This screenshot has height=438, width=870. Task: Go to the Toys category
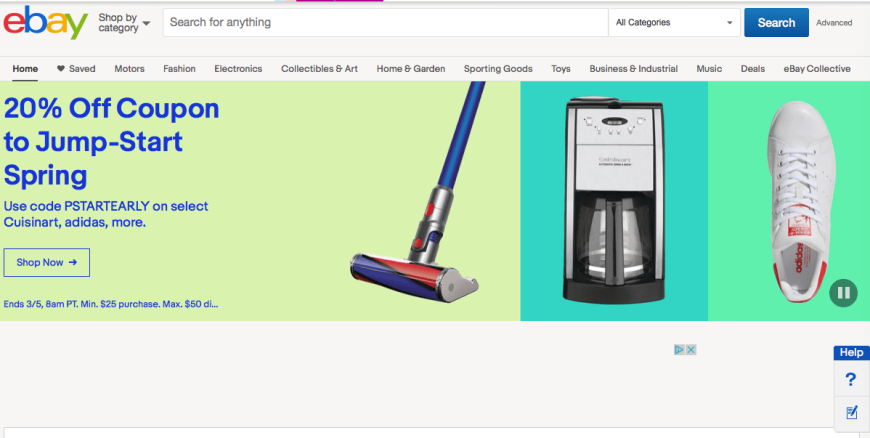(x=560, y=69)
